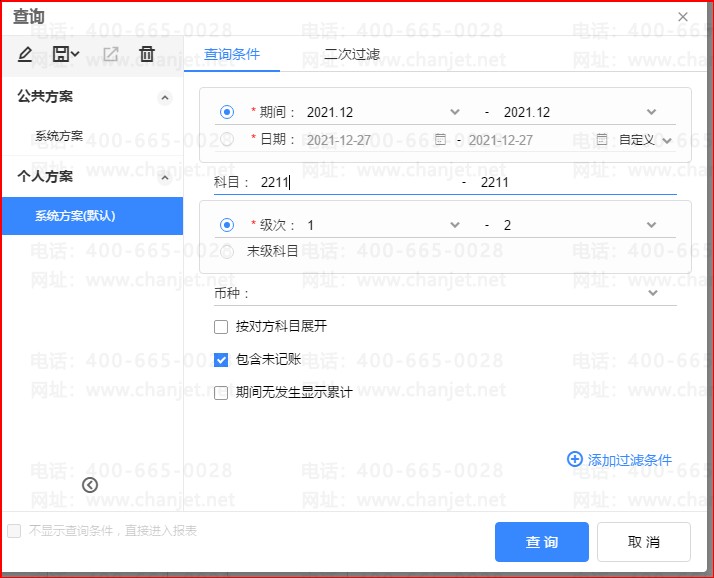The height and width of the screenshot is (578, 714).
Task: Select the 系统方案(默认) personal scheme
Action: pyautogui.click(x=91, y=216)
